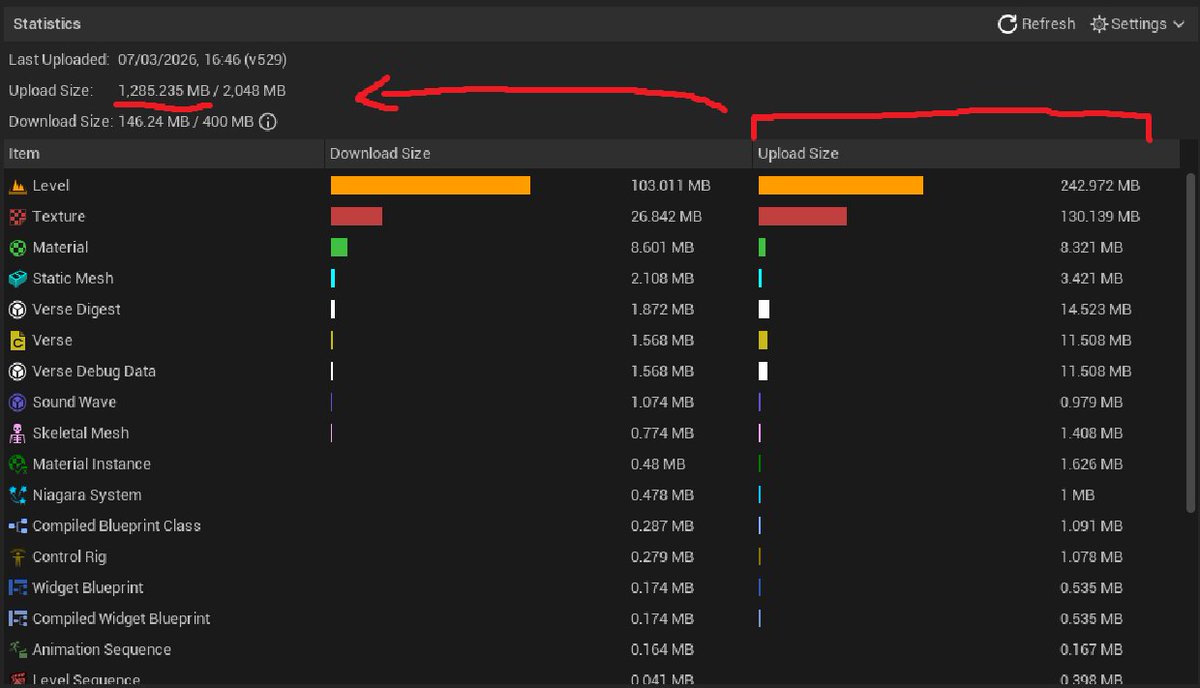Click the Sound Wave row icon
This screenshot has height=688, width=1200.
(18, 403)
